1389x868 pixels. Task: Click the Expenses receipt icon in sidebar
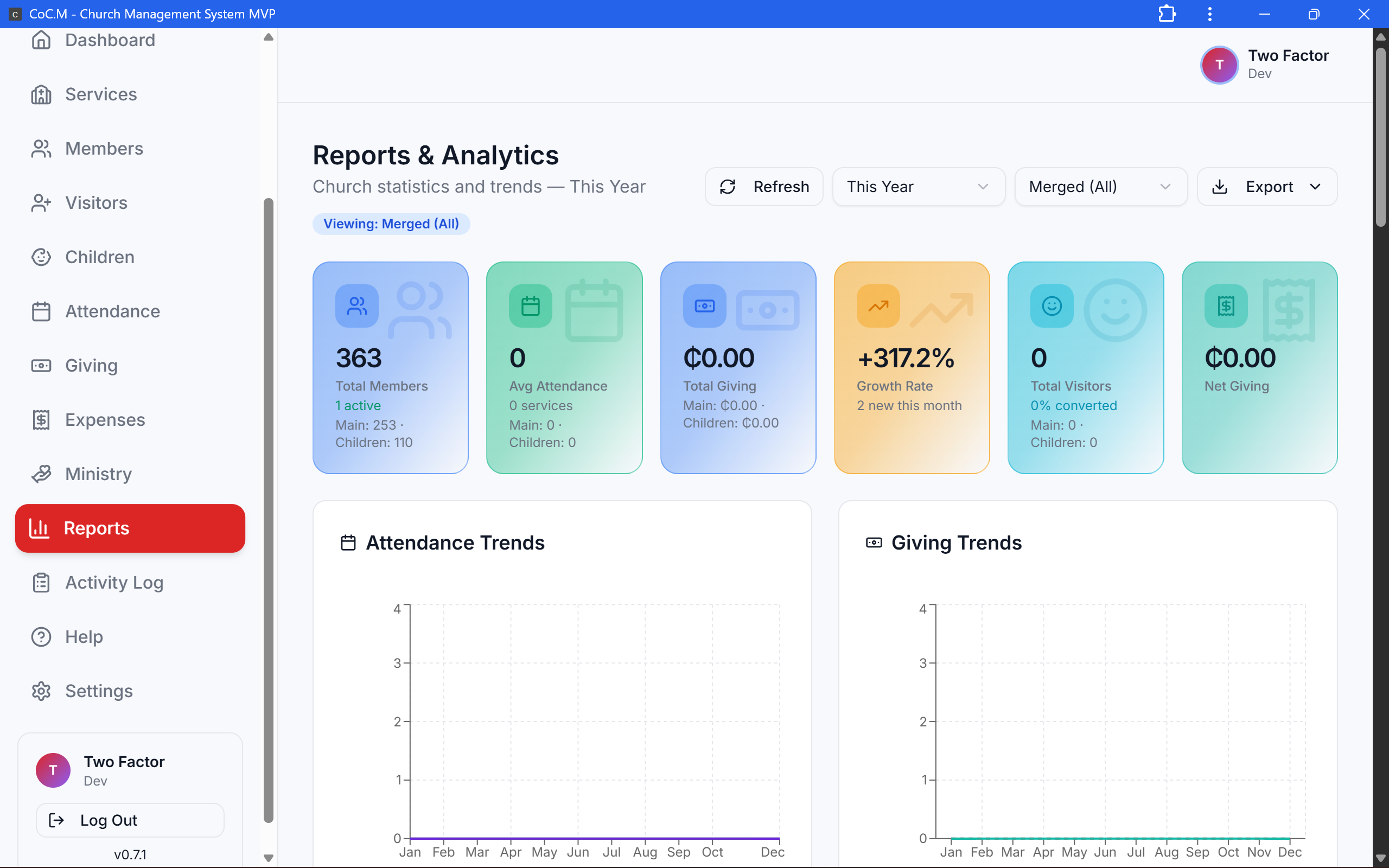[x=41, y=420]
